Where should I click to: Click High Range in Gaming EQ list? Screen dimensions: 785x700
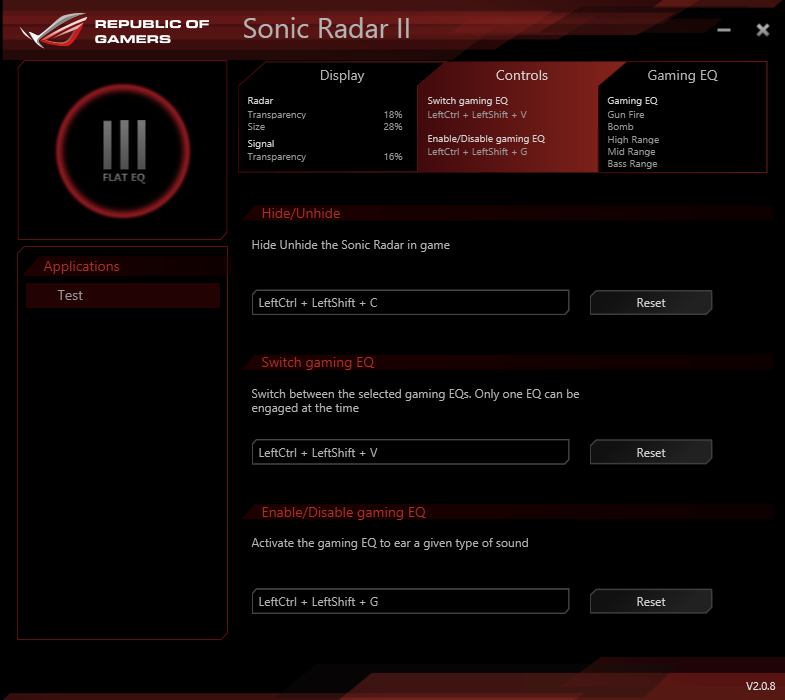633,140
